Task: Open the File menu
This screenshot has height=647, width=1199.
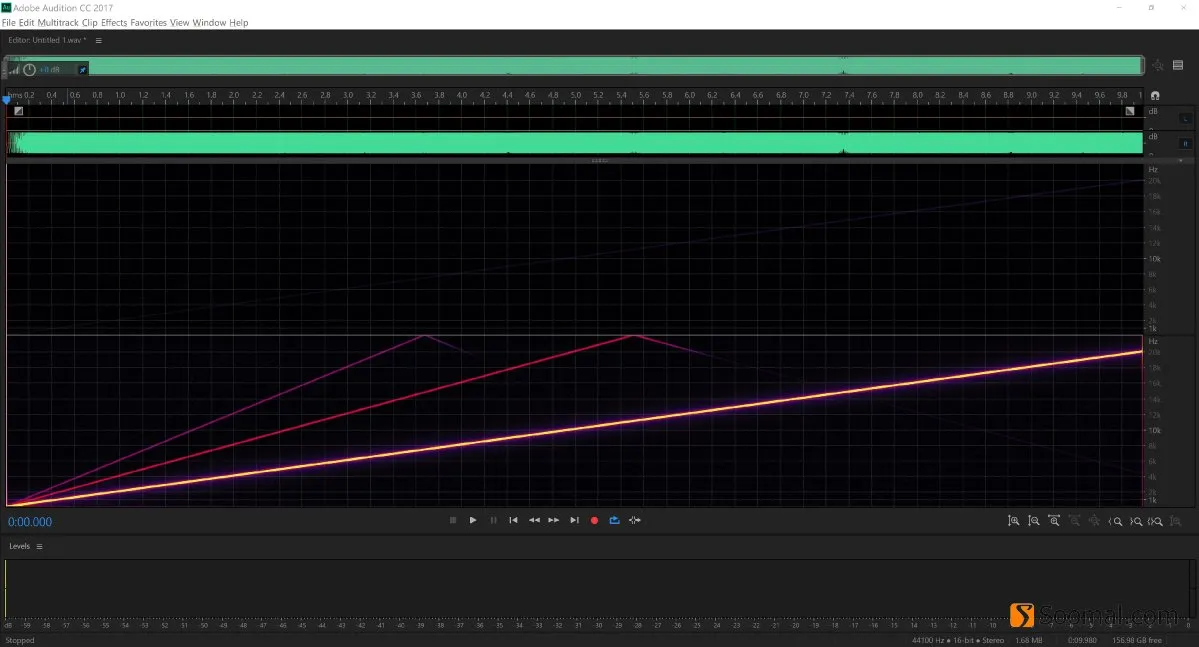Action: click(8, 23)
